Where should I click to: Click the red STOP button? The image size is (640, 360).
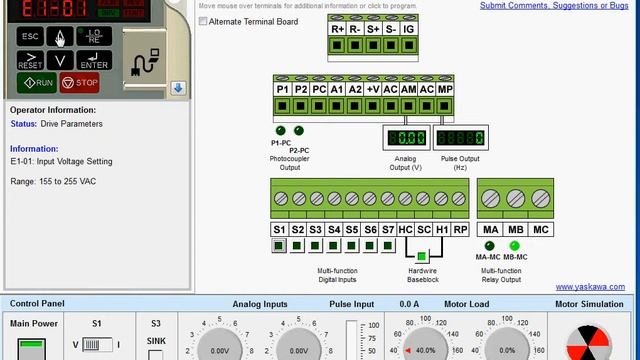coord(80,83)
